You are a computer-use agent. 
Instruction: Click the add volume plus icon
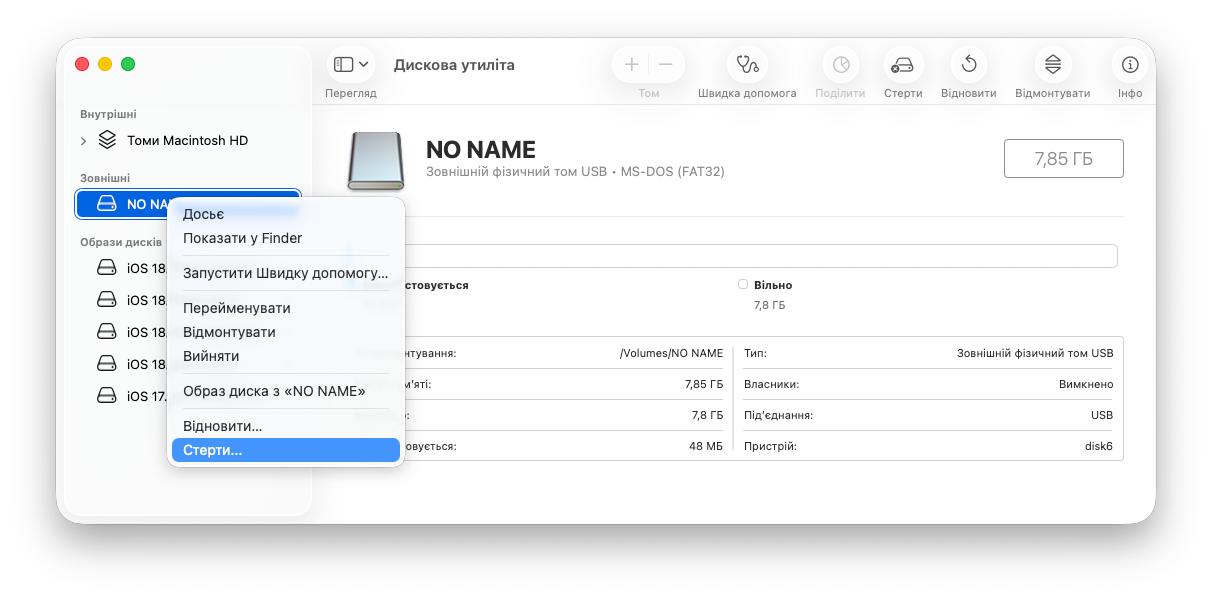(x=631, y=64)
